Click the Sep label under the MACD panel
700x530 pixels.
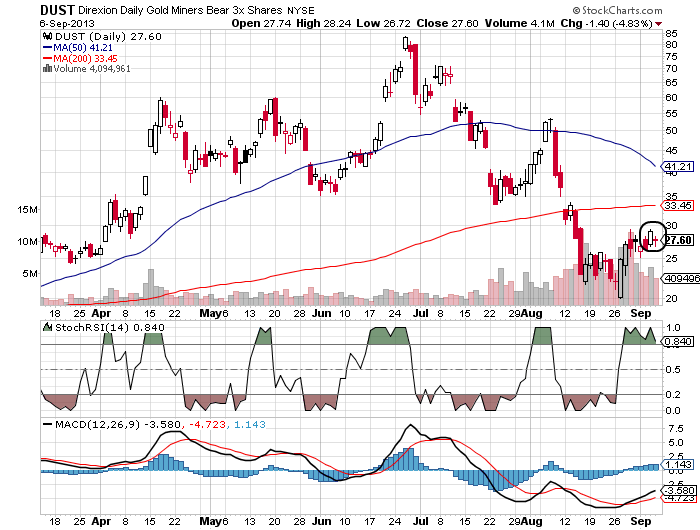coord(641,521)
